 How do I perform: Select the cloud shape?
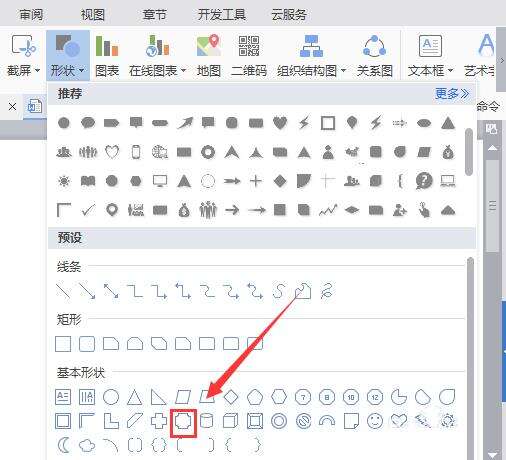click(87, 445)
